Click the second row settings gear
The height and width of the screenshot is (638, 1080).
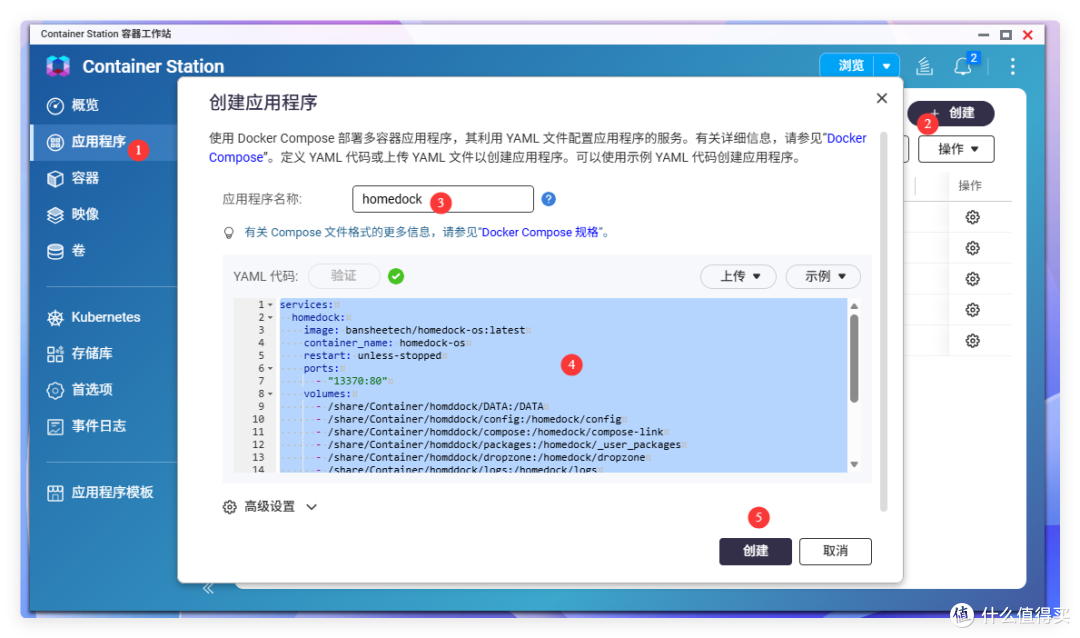973,248
